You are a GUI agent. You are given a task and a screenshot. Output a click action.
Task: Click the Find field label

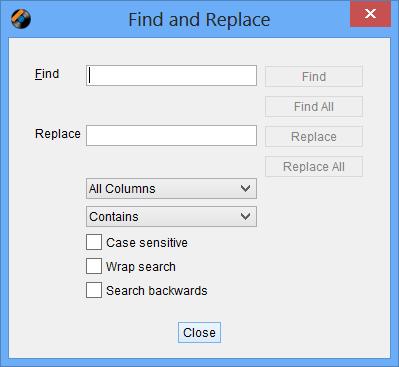coord(47,74)
